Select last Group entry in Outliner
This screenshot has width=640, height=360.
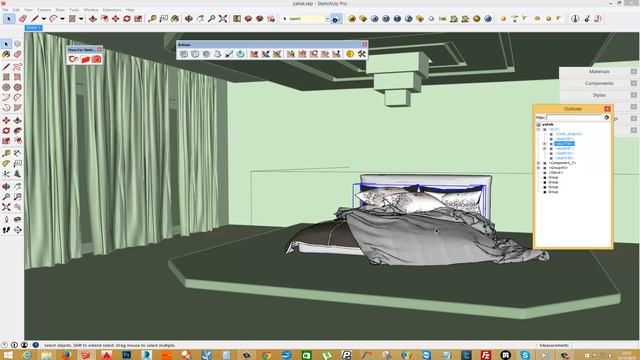(x=553, y=192)
